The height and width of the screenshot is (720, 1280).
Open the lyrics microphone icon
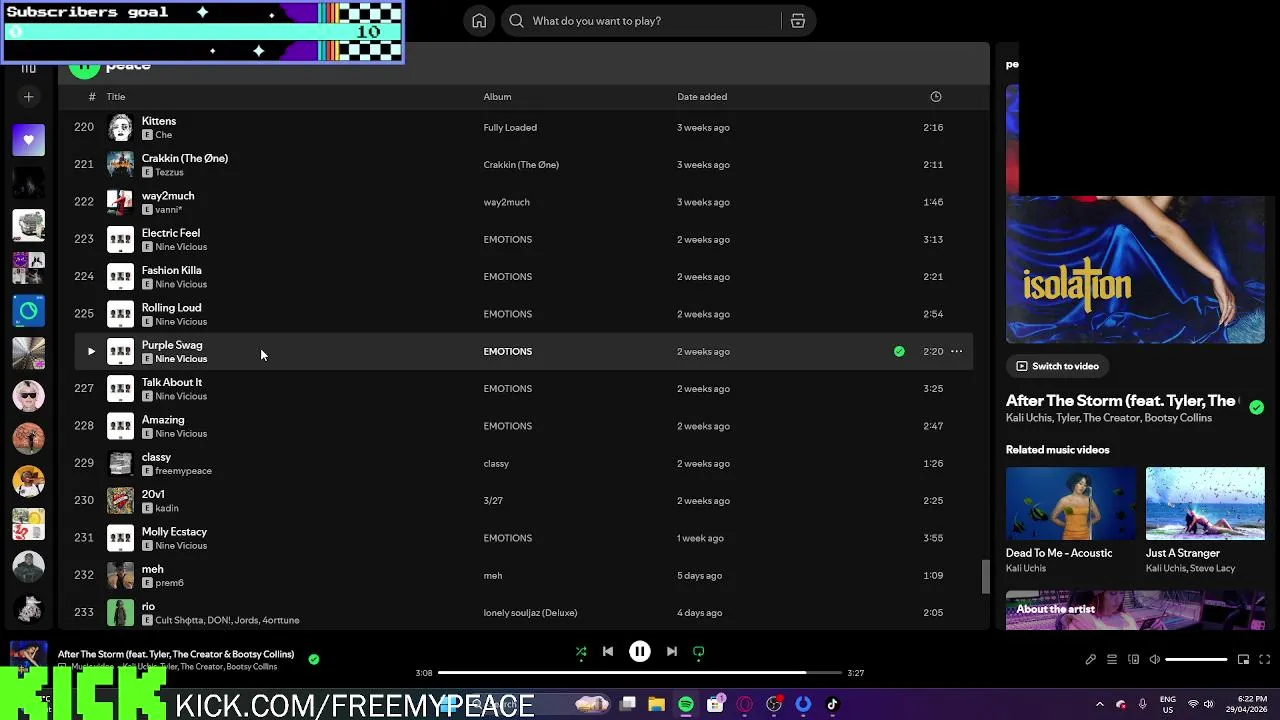point(1090,660)
